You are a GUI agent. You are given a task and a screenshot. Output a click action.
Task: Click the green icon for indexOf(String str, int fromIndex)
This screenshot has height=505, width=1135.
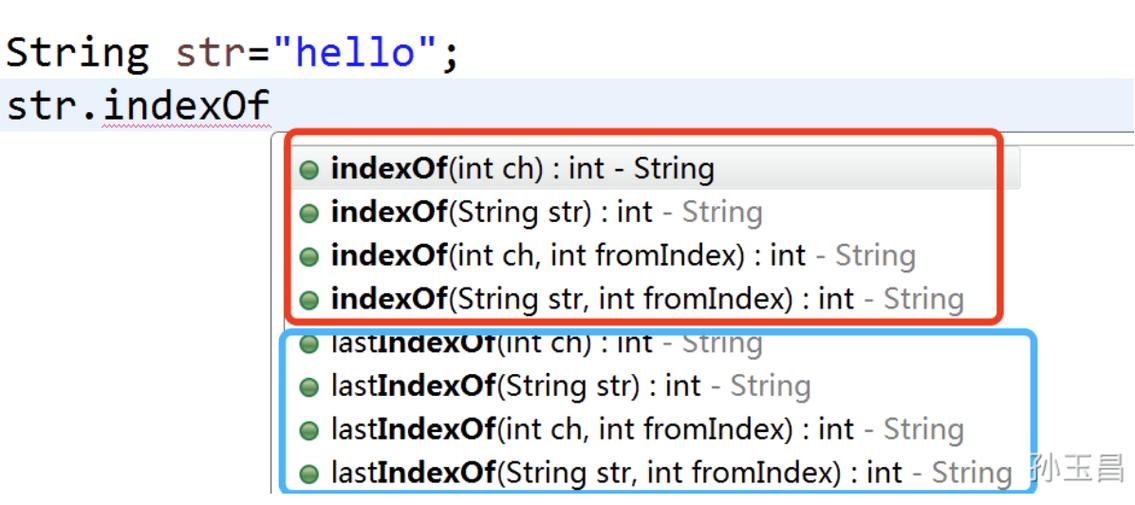(309, 300)
